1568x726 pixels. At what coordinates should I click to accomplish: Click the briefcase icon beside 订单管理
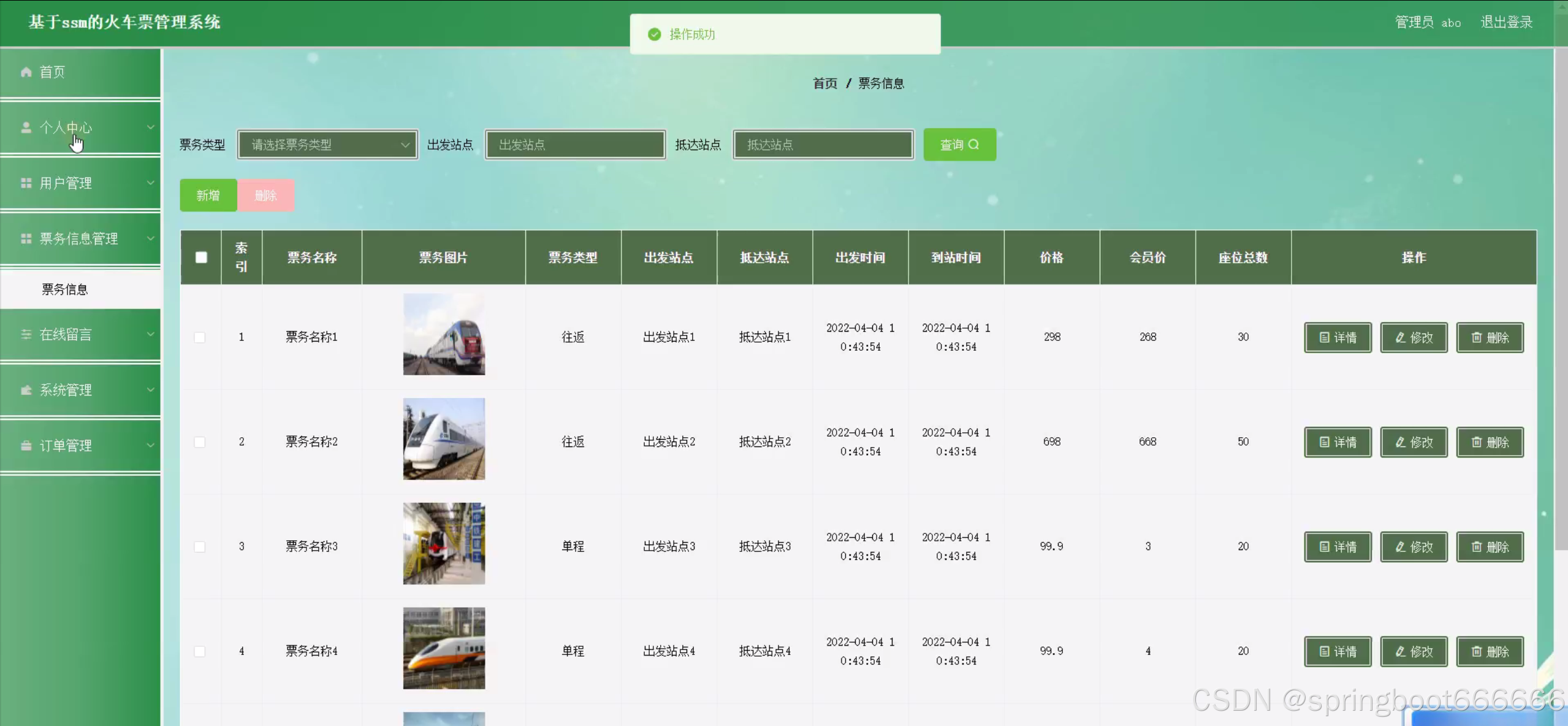point(26,446)
